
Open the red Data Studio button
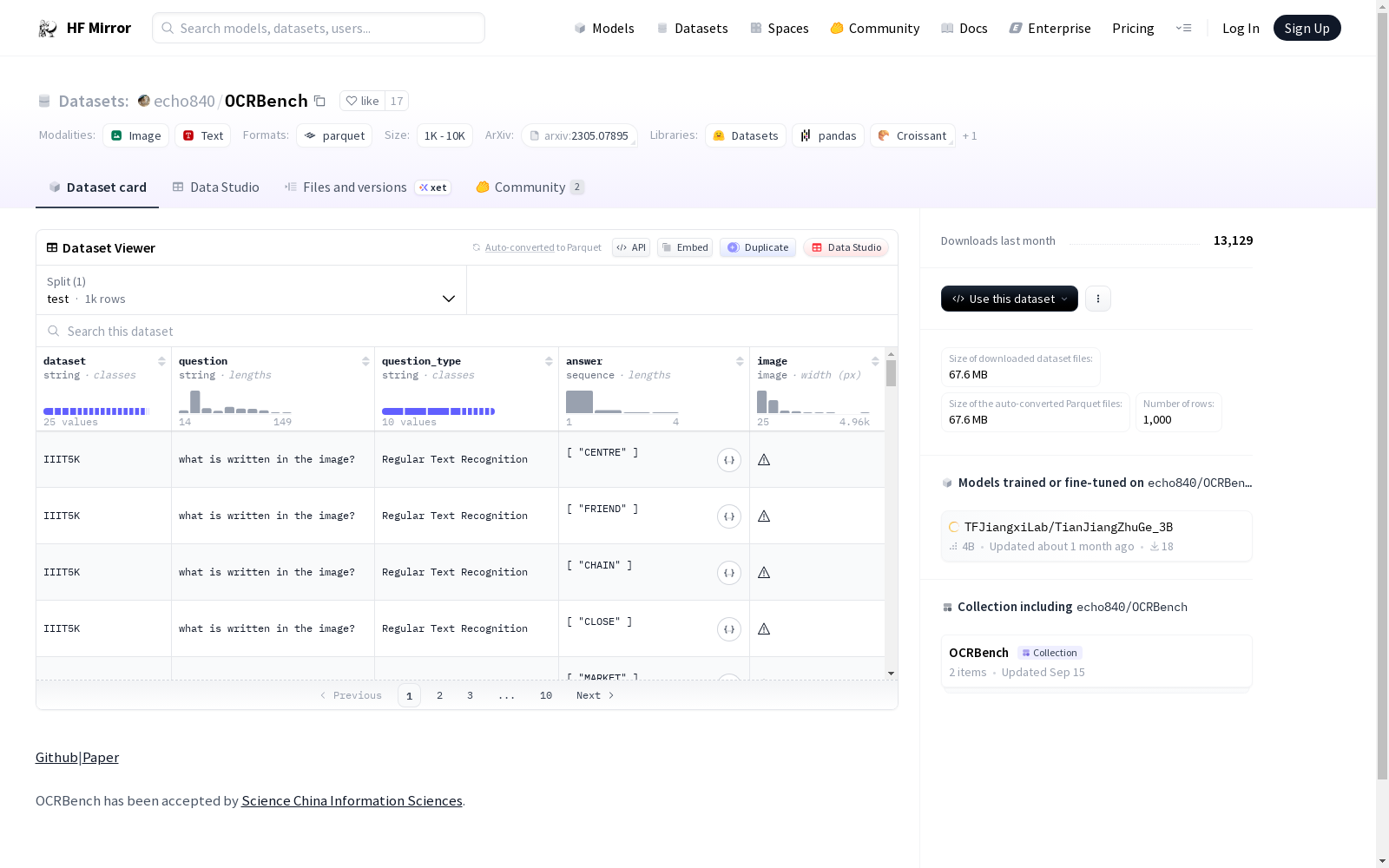click(846, 247)
